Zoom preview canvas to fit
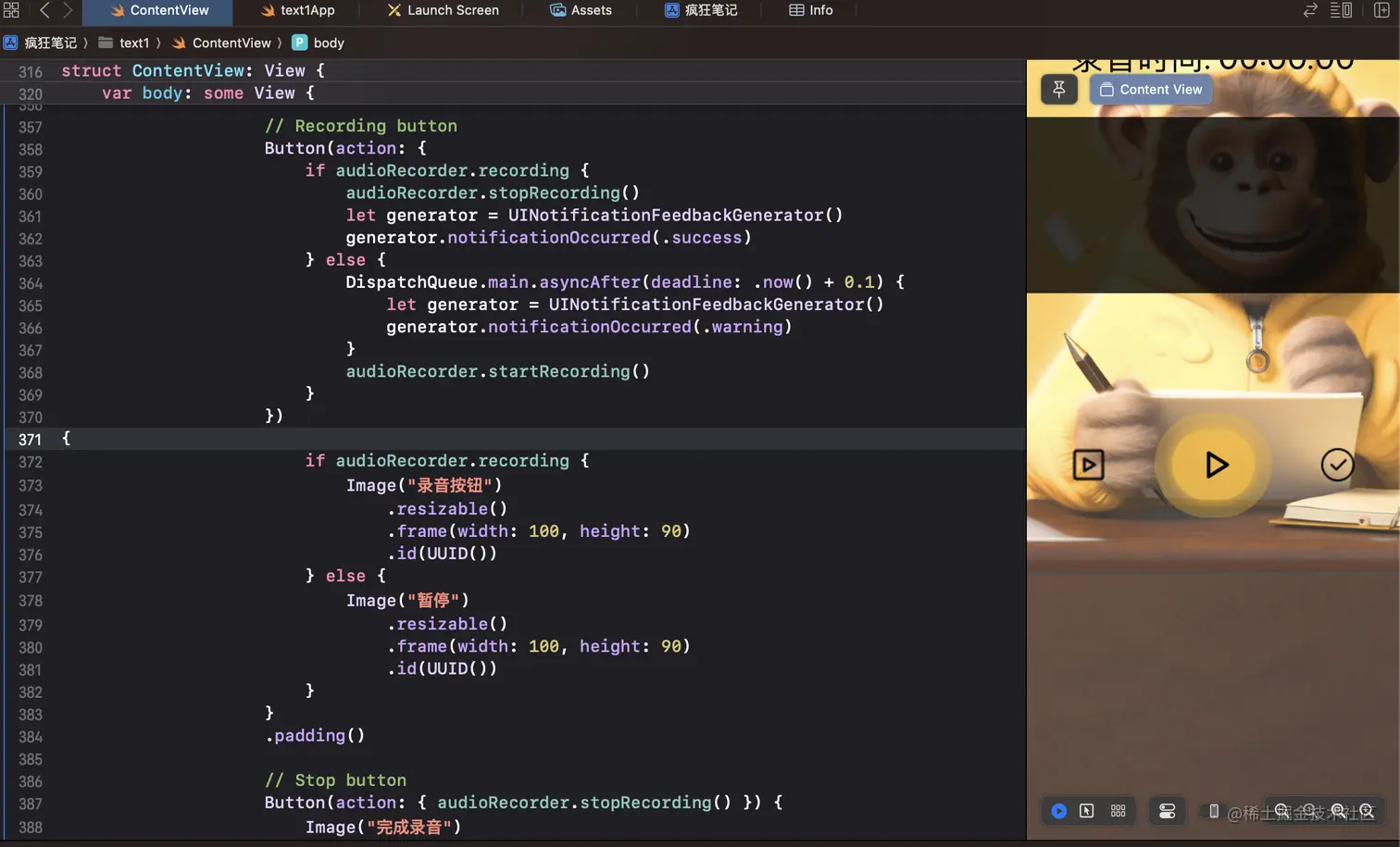 point(1338,811)
